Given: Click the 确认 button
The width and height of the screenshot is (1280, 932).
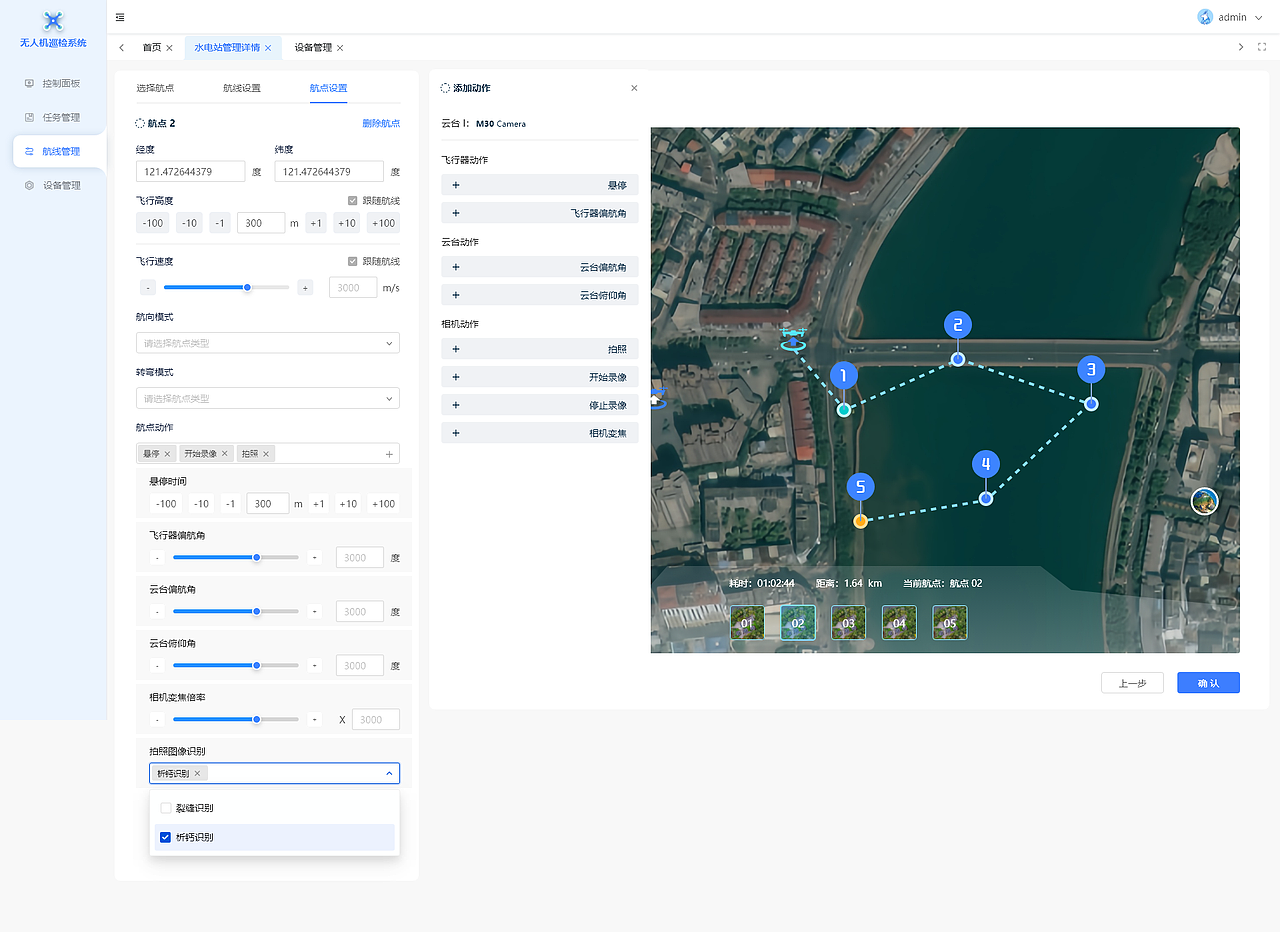Looking at the screenshot, I should tap(1208, 683).
